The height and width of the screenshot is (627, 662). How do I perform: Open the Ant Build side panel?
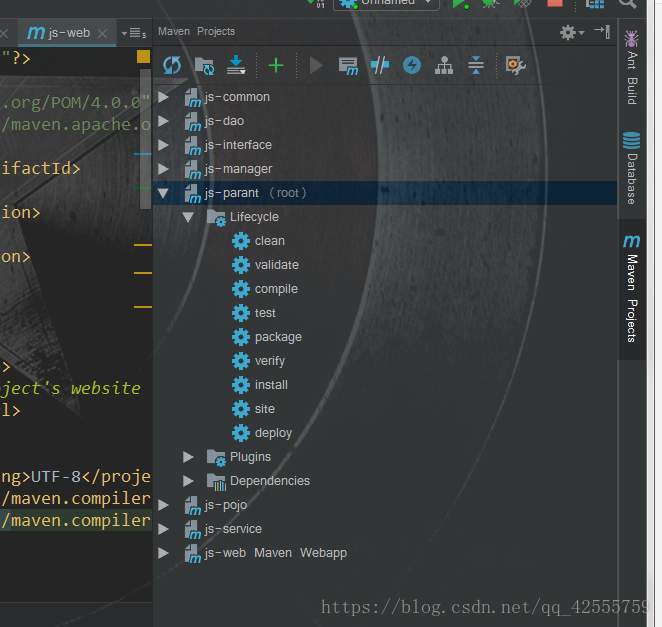(x=631, y=67)
